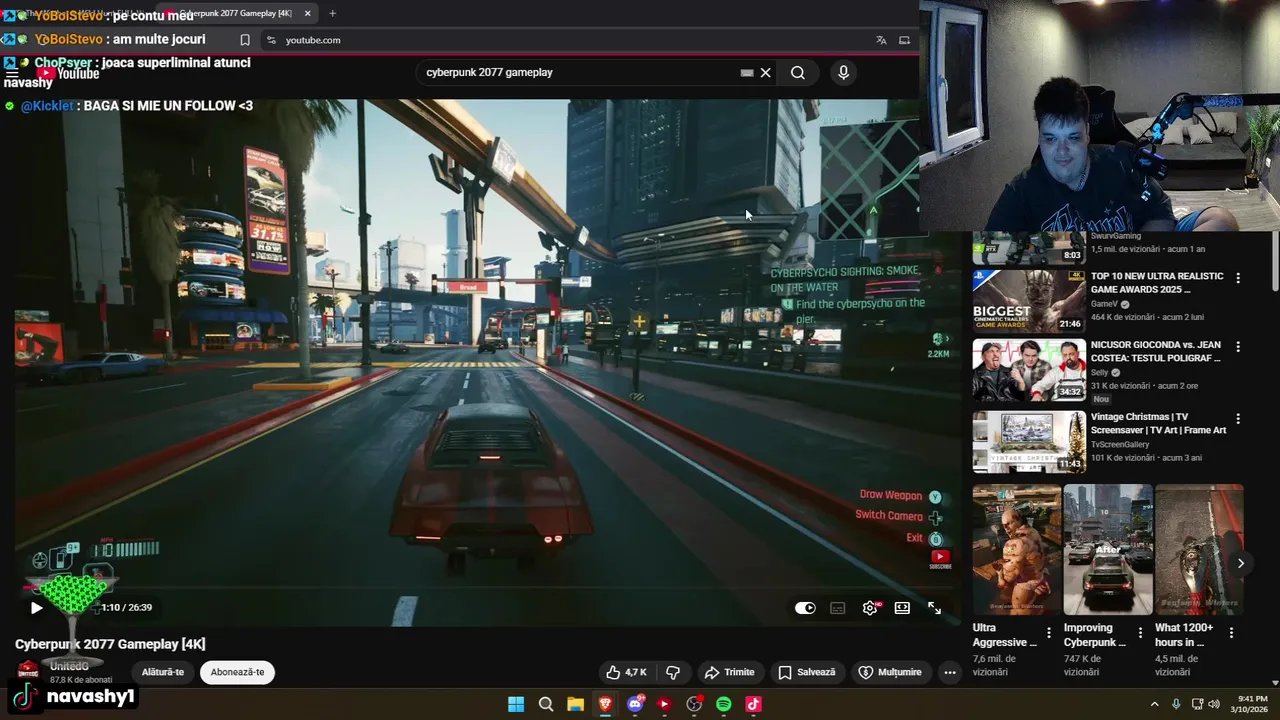1280x720 pixels.
Task: Select the Cyberpunk 2077 Gameplay [4K] tab
Action: click(237, 13)
